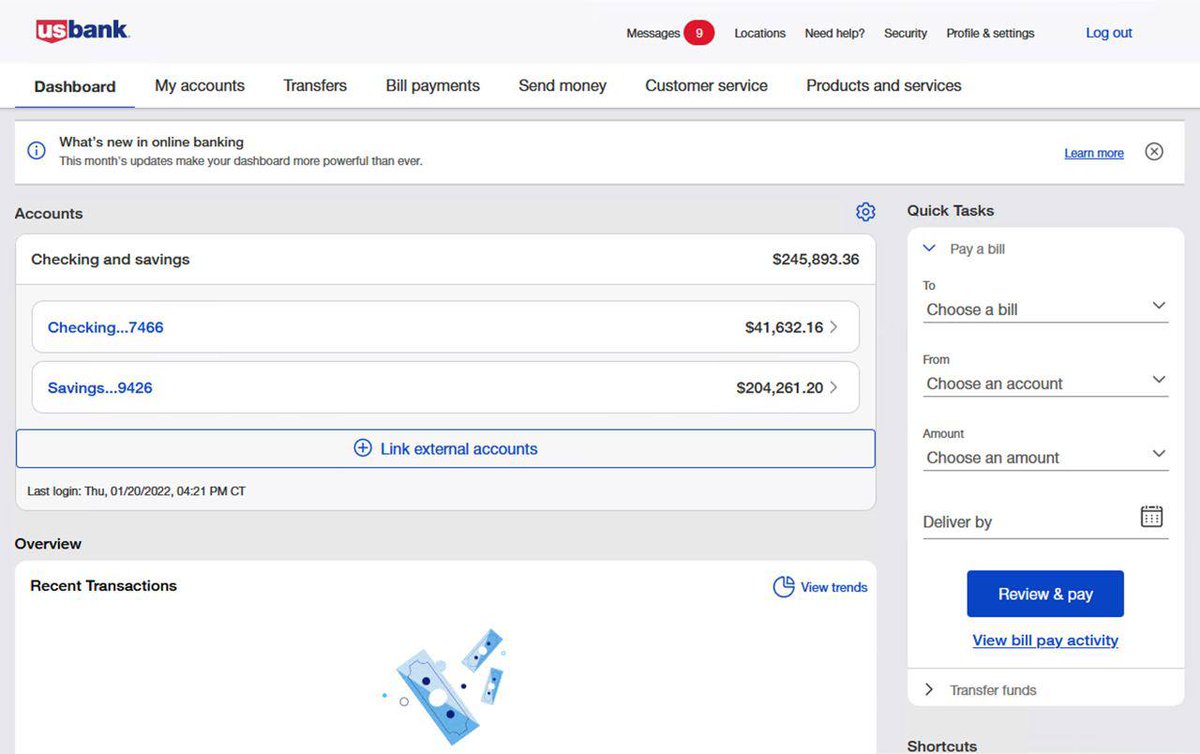Open the Products and services tab

pos(884,86)
